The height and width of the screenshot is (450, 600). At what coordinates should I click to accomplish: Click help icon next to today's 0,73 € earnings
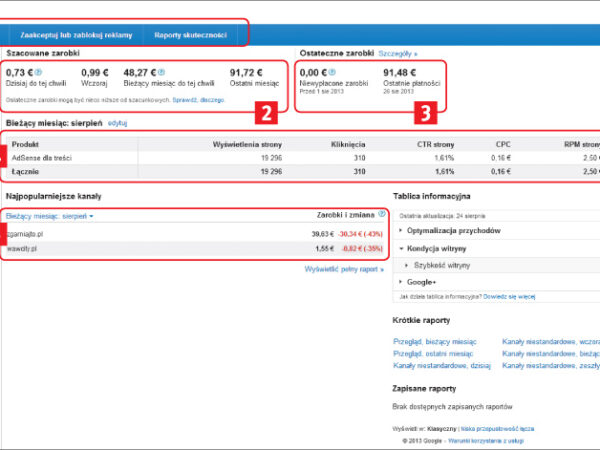tap(38, 73)
